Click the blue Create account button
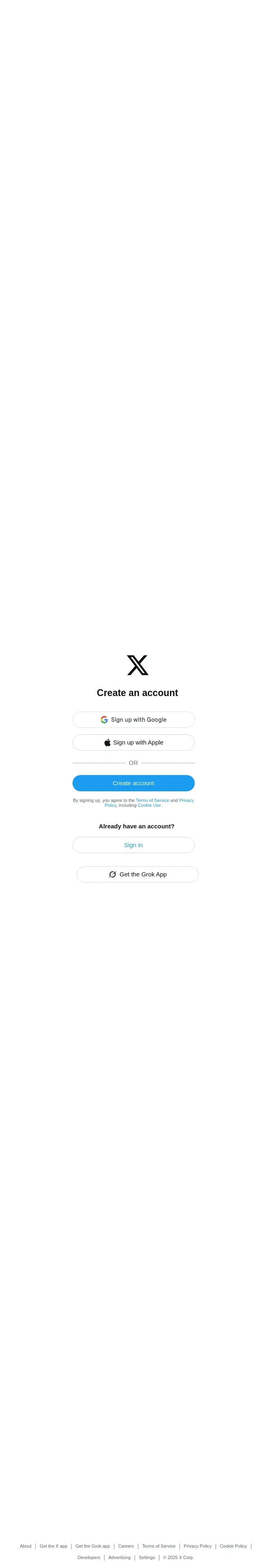The width and height of the screenshot is (275, 1568). 134,783
